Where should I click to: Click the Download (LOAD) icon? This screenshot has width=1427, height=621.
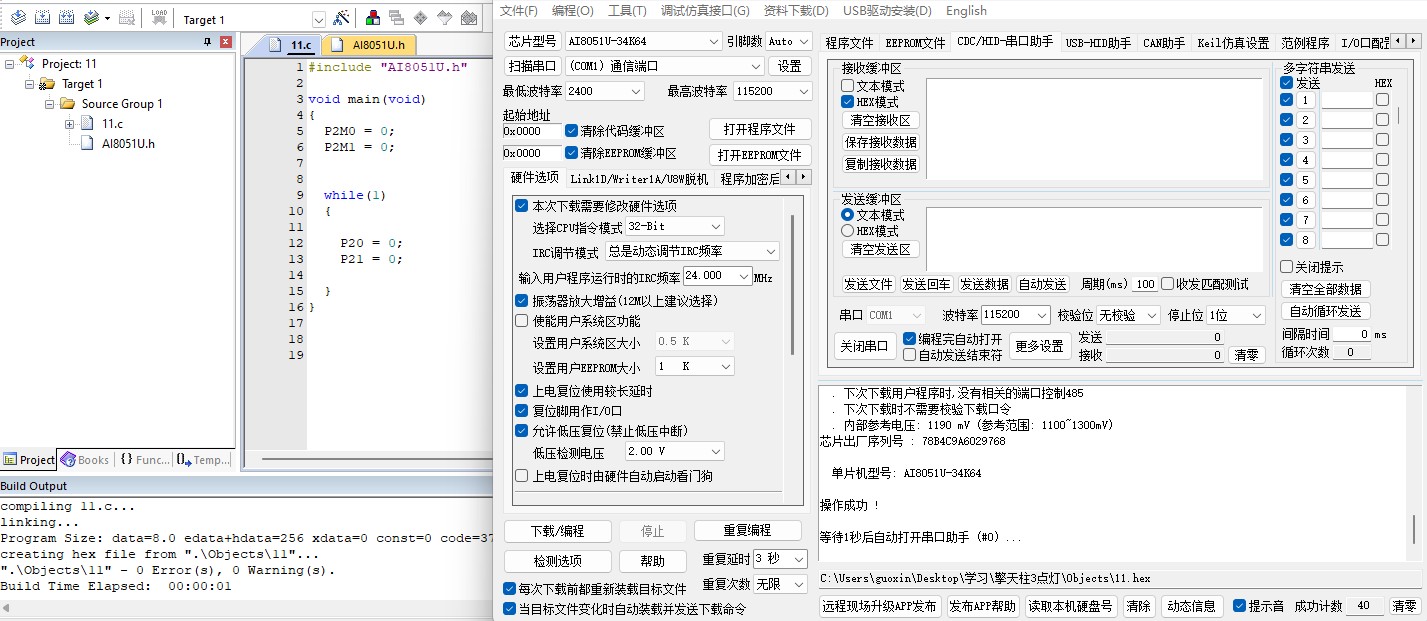159,18
